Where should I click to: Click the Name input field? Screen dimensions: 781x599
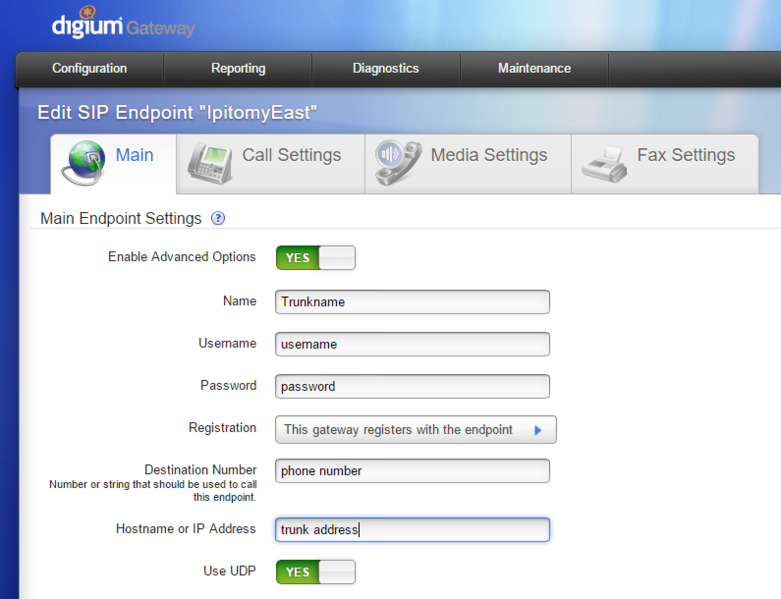coord(412,302)
